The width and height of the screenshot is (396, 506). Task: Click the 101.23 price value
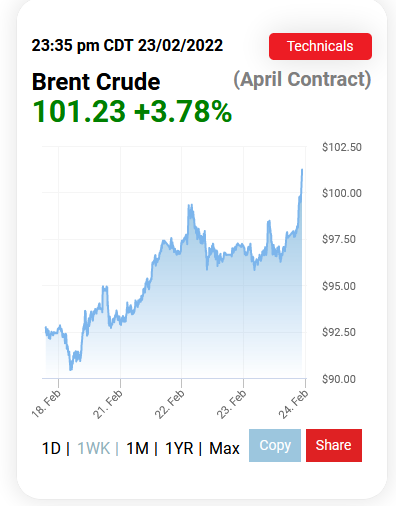tap(79, 111)
